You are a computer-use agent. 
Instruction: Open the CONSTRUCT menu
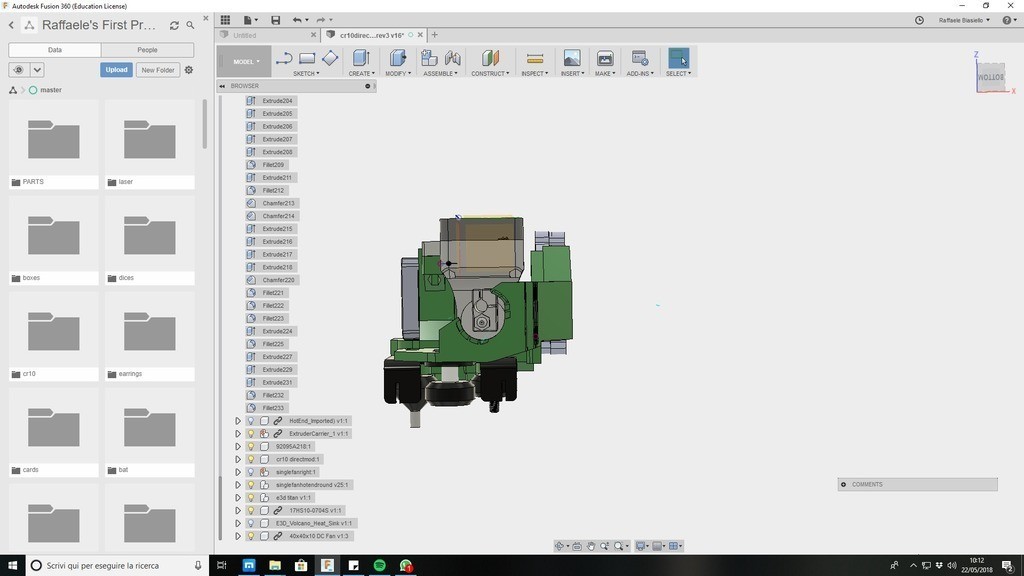coord(490,74)
